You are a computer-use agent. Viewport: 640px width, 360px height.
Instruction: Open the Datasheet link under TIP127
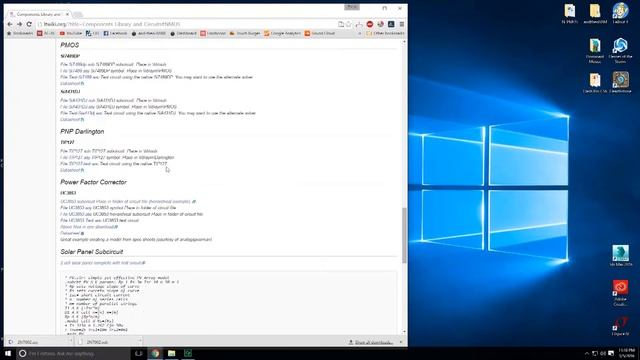72,170
